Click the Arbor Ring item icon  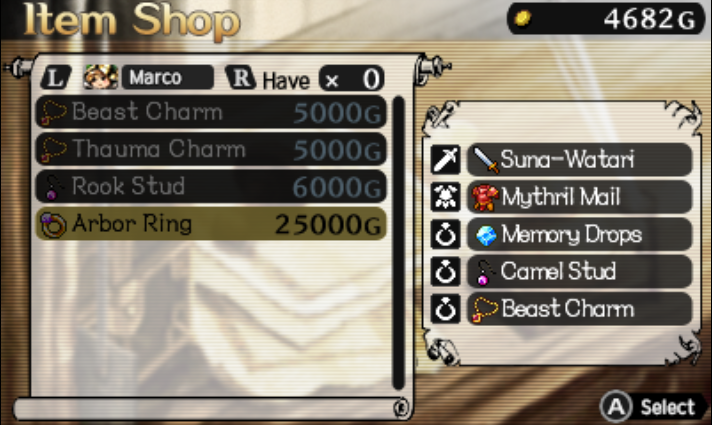click(x=53, y=225)
